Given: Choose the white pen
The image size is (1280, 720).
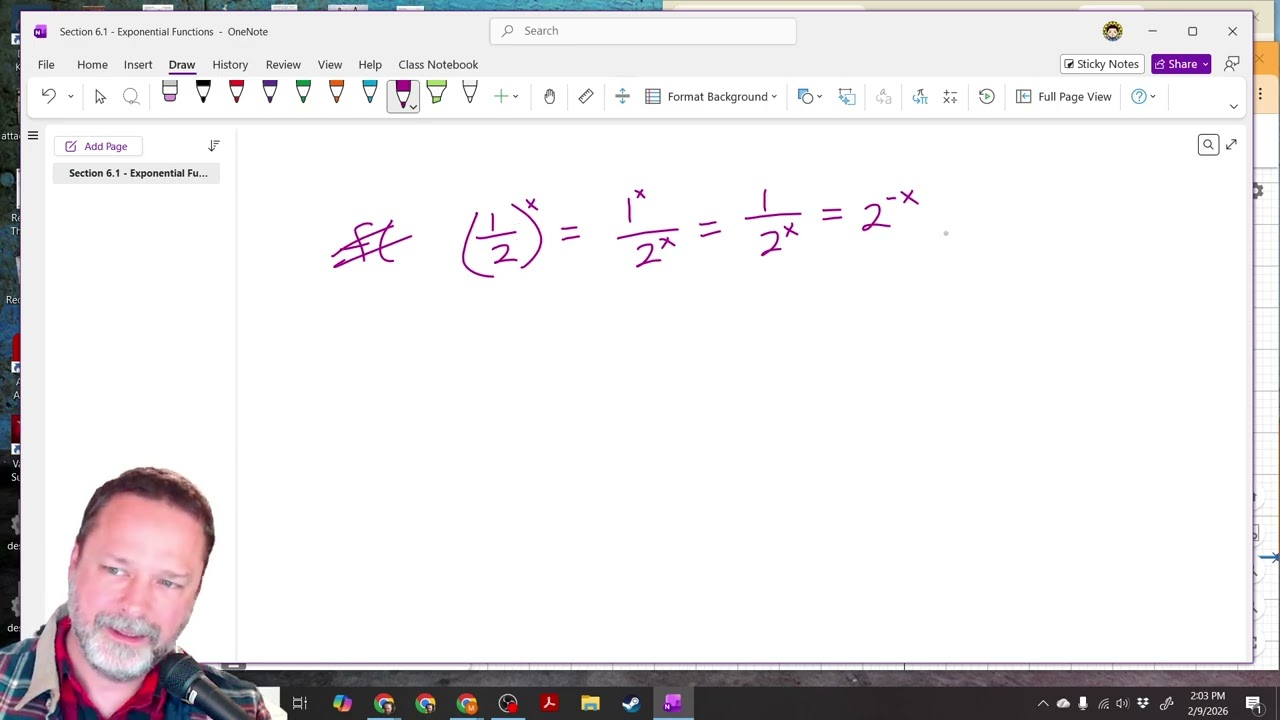Looking at the screenshot, I should [470, 93].
